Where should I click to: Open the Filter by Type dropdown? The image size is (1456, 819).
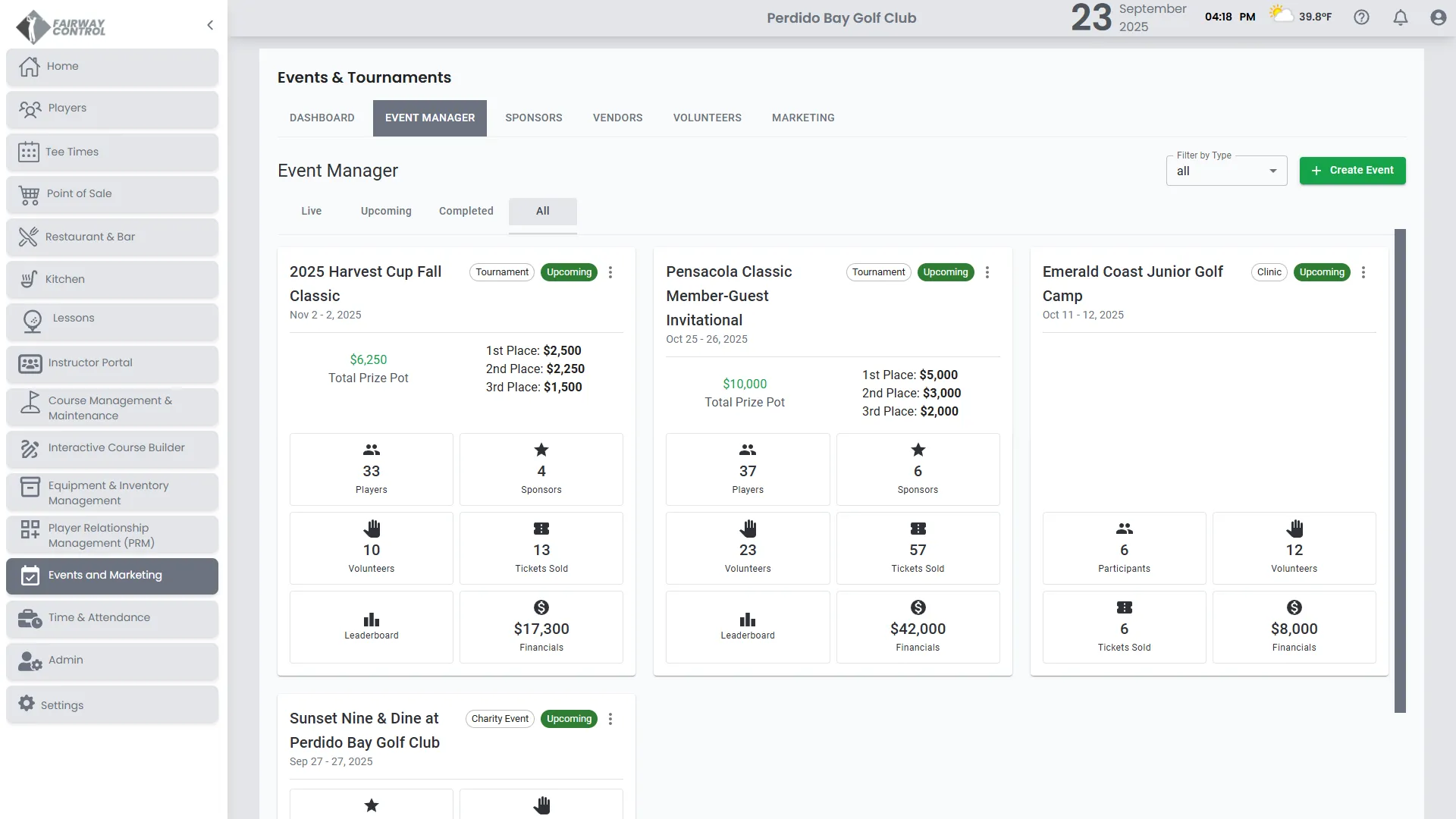point(1225,171)
